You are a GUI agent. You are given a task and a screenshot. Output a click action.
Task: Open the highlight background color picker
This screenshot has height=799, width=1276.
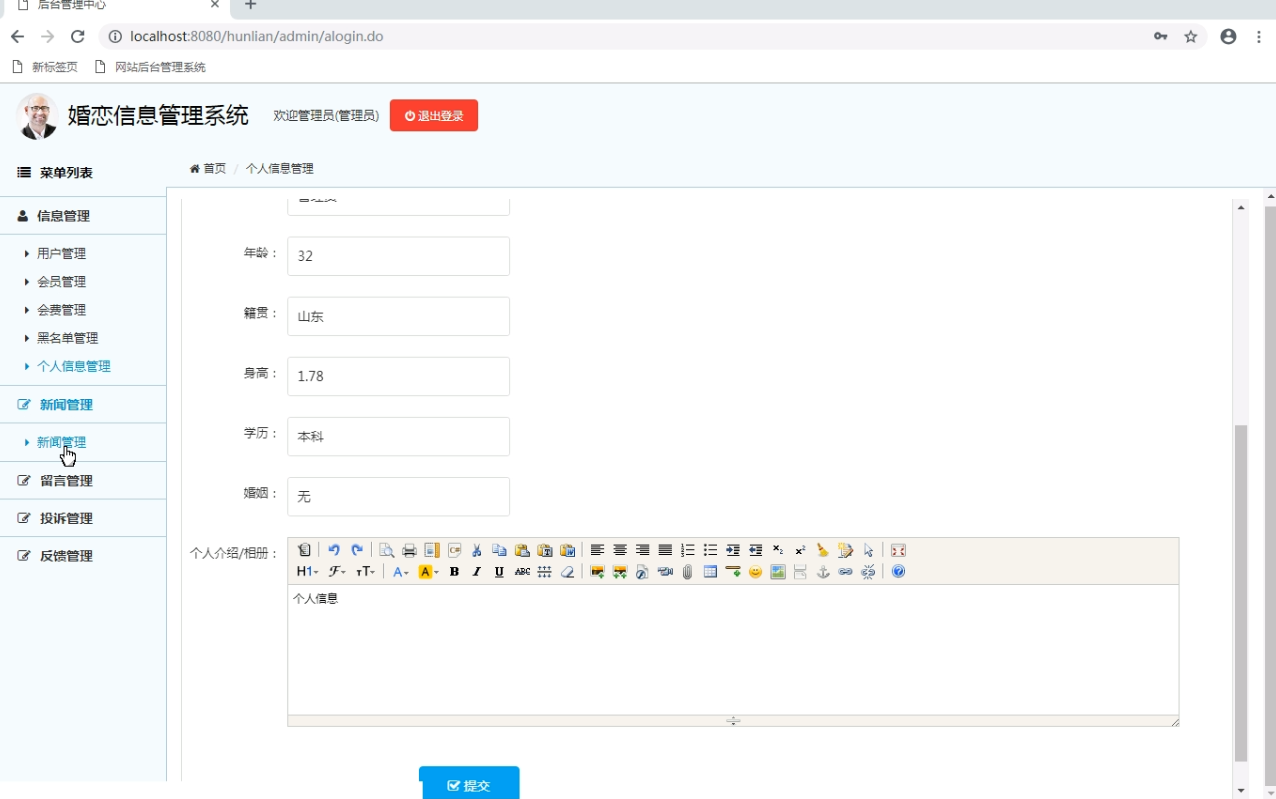[429, 572]
